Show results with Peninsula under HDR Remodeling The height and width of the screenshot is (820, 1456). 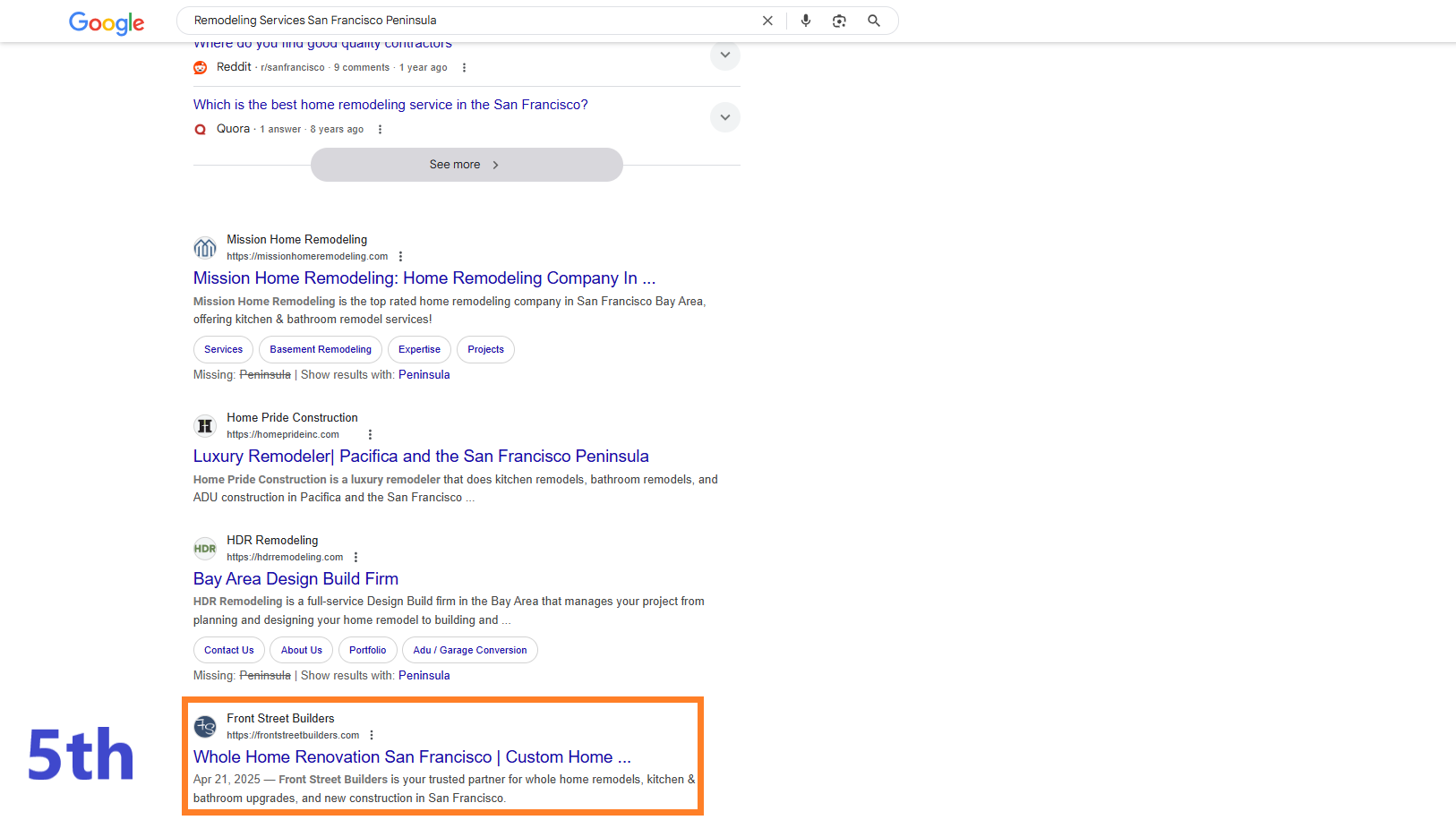pyautogui.click(x=424, y=676)
